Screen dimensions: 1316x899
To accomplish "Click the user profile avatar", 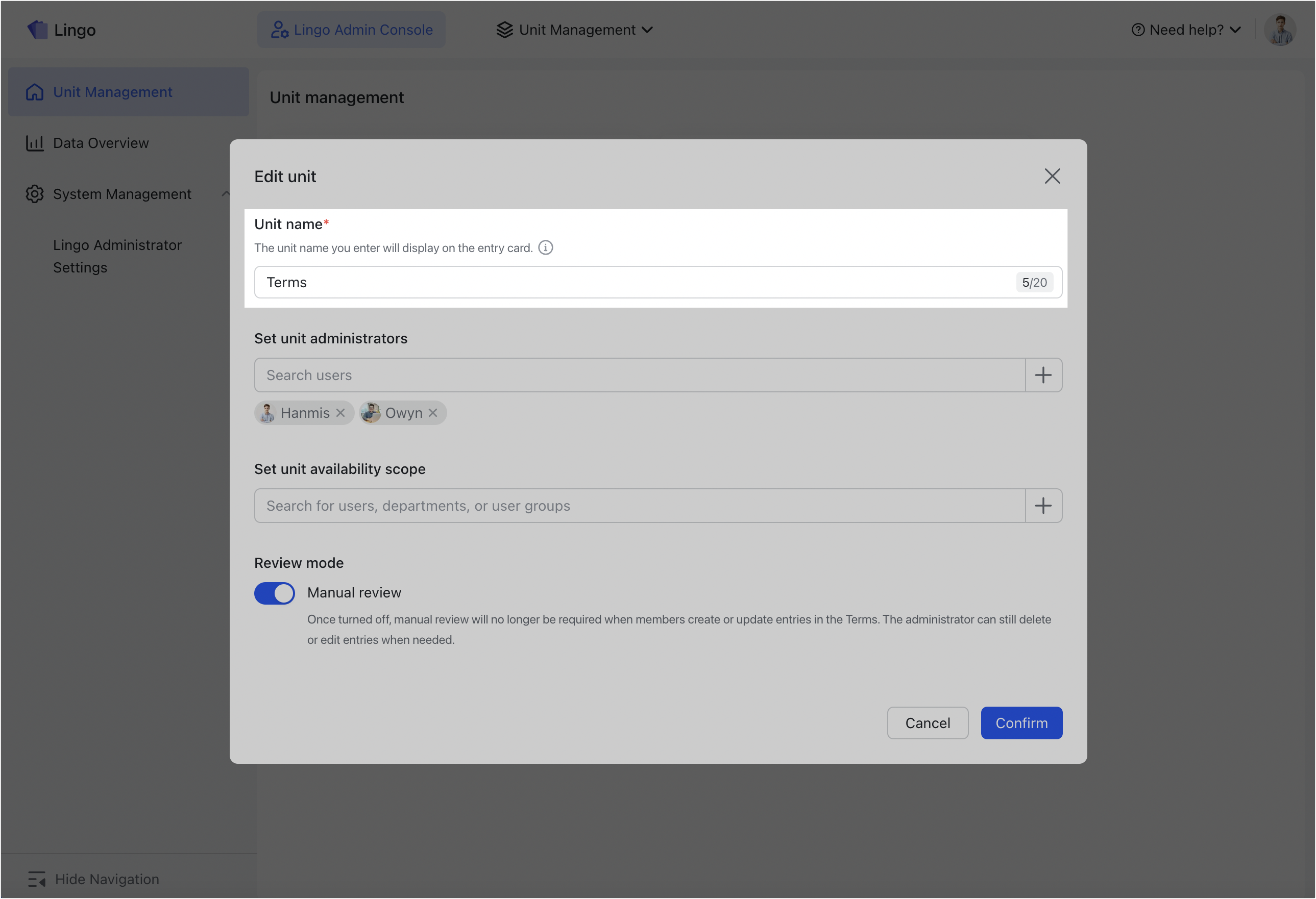I will [x=1280, y=30].
